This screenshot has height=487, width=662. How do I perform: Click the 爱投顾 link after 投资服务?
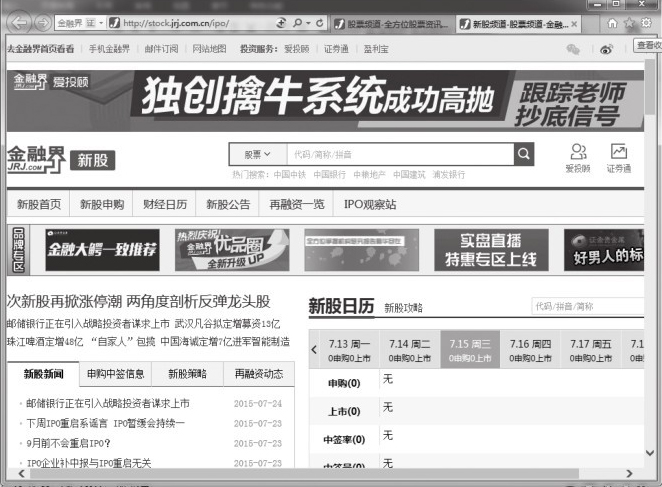[296, 49]
